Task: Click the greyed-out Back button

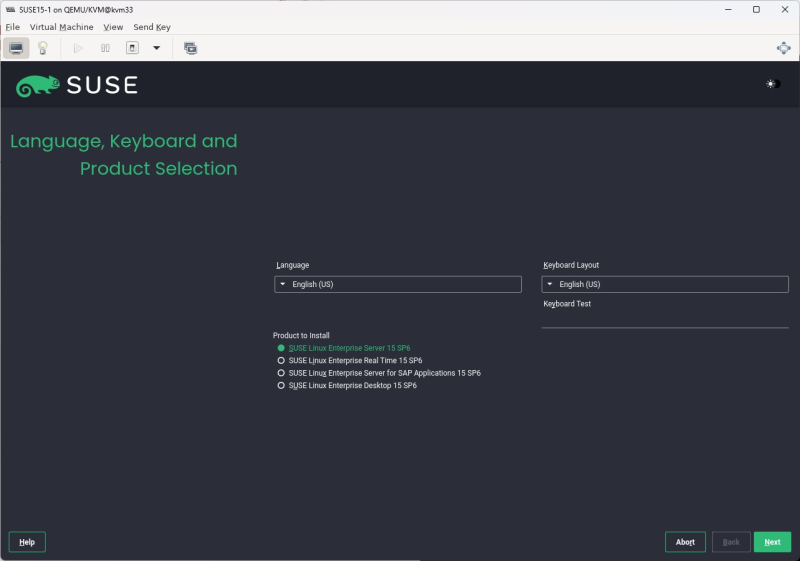Action: tap(731, 542)
